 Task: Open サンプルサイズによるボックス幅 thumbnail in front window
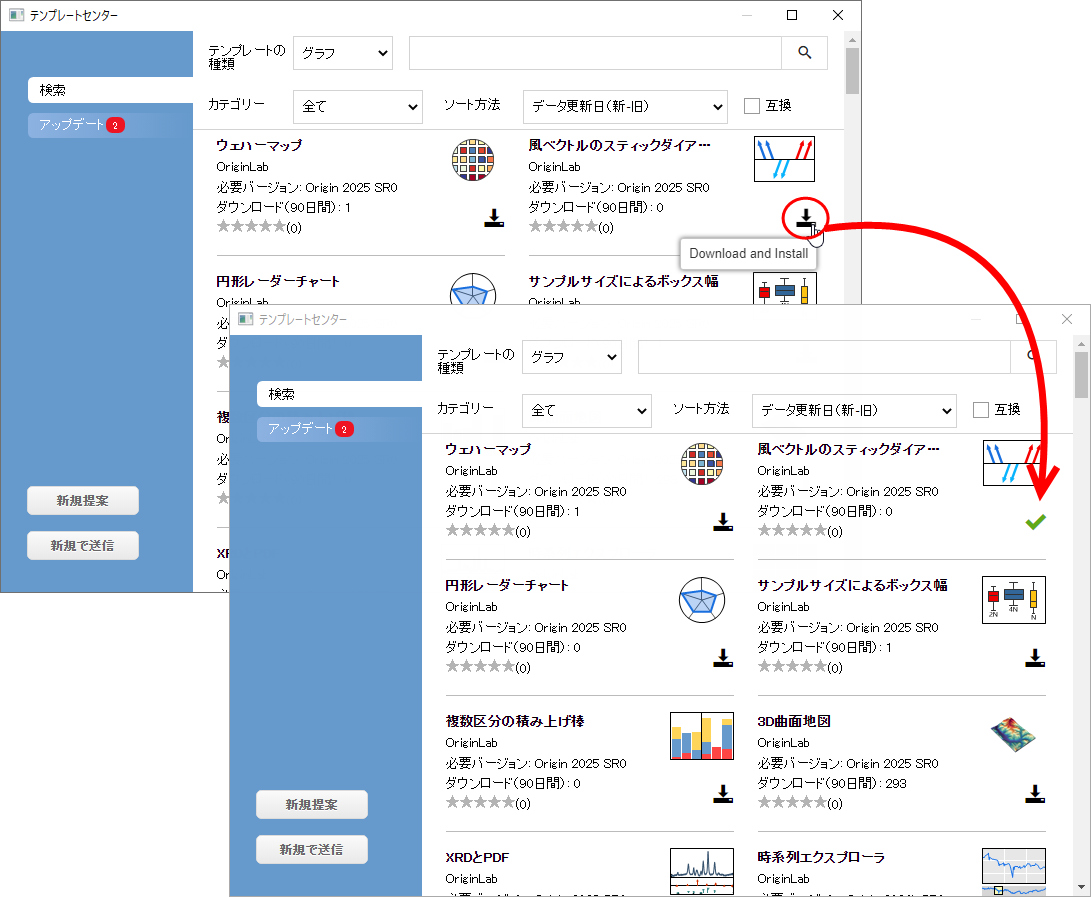click(x=1014, y=600)
